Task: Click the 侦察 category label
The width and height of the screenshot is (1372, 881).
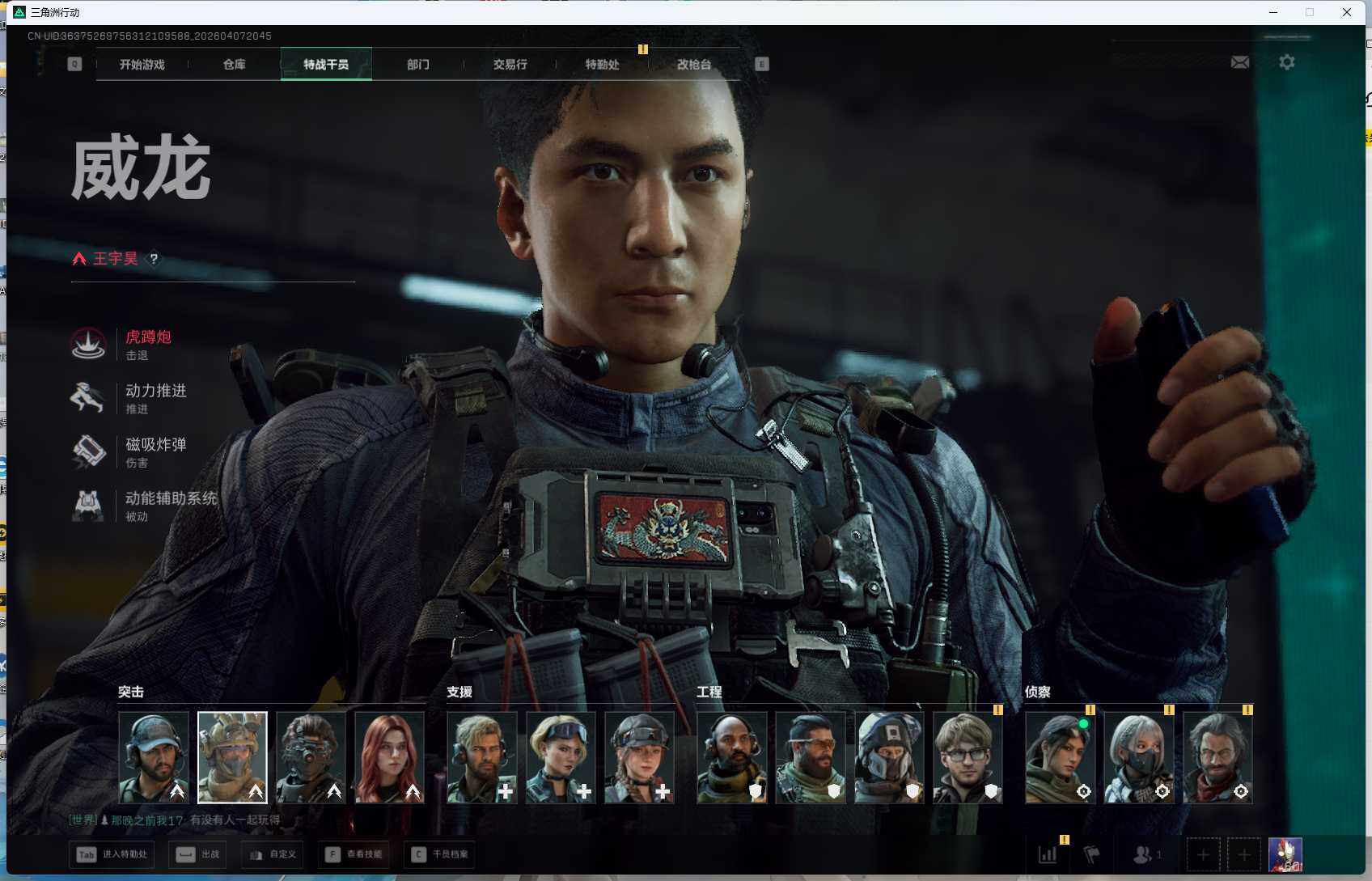Action: (x=1038, y=692)
